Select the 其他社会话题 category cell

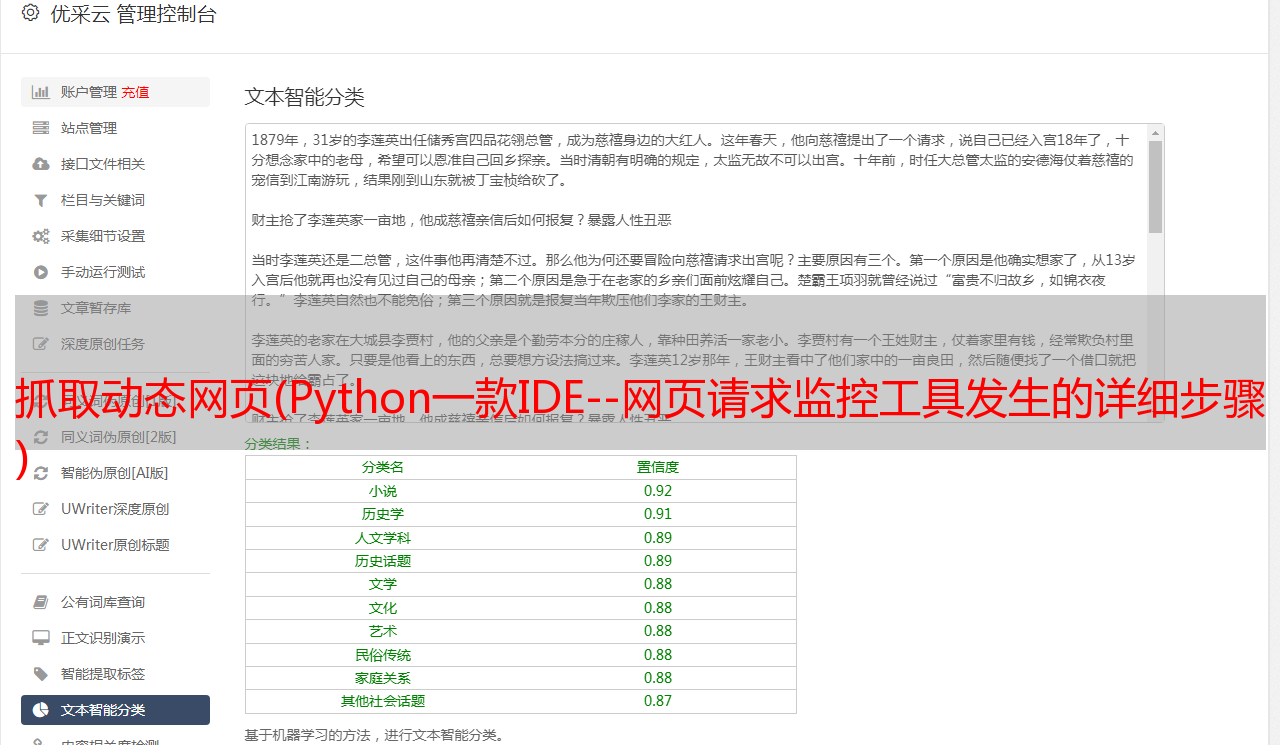tap(383, 701)
